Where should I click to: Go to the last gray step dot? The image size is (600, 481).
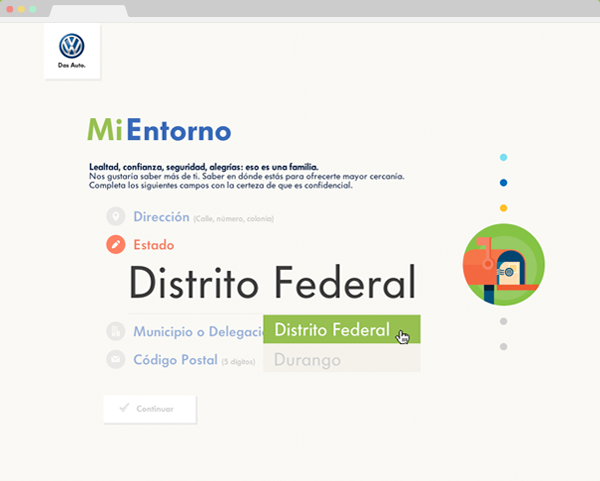click(x=504, y=346)
